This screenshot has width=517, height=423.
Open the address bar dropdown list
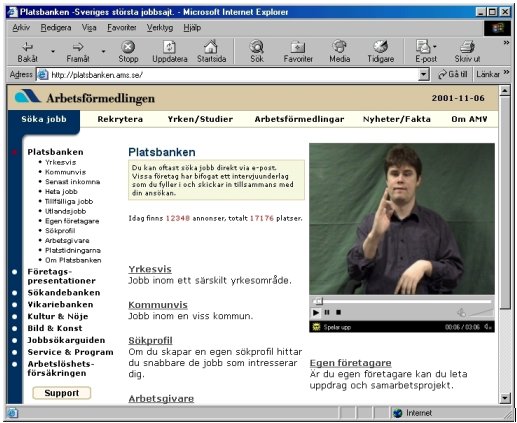click(423, 74)
